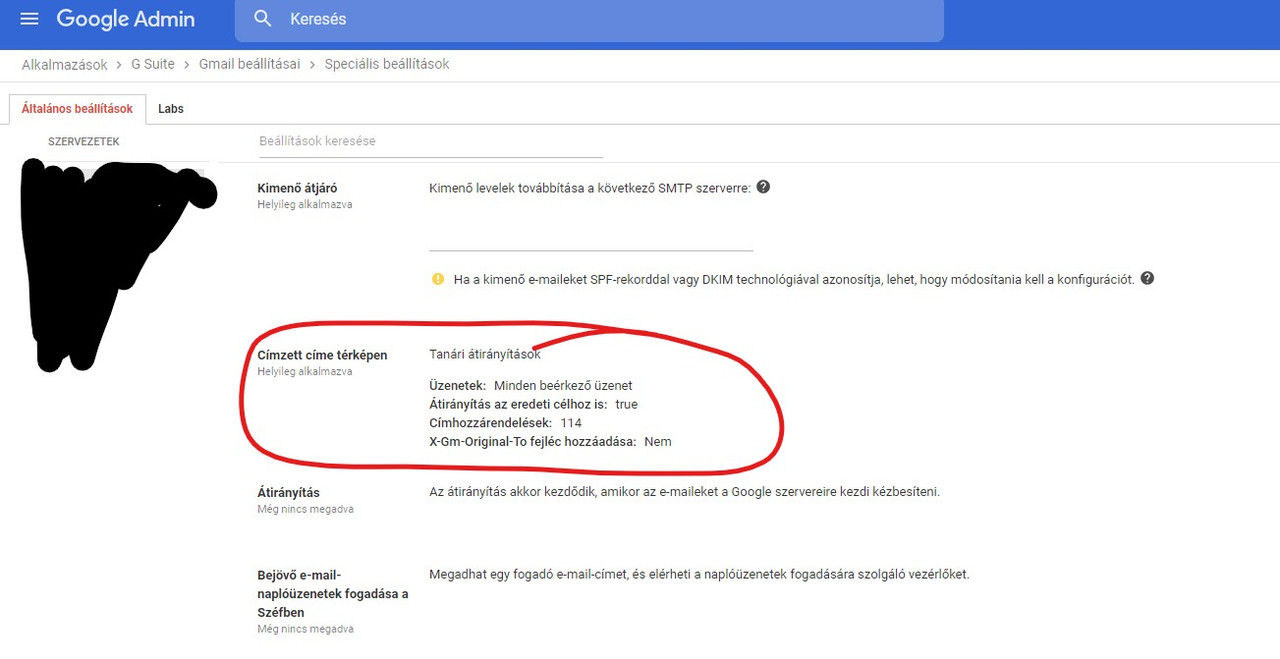The height and width of the screenshot is (659, 1280).
Task: Go to G Suite breadcrumb
Action: (153, 64)
